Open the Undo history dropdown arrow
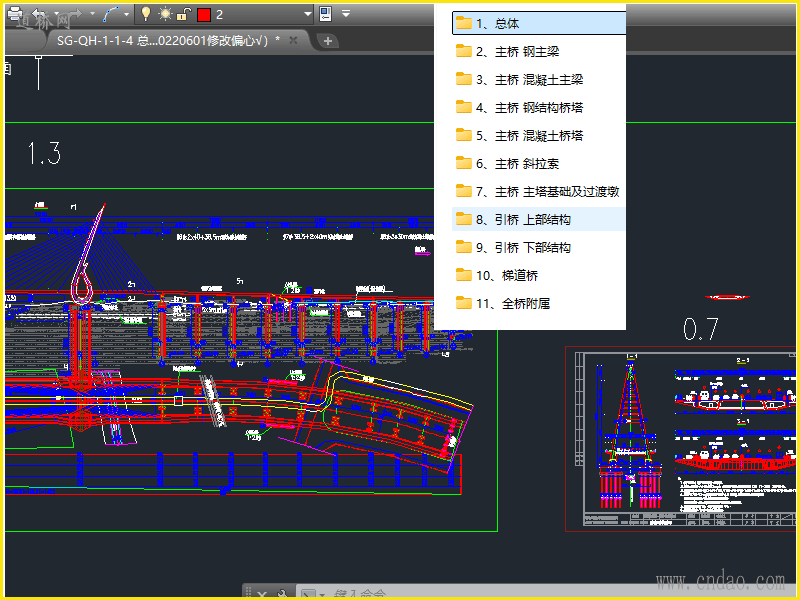 tap(57, 14)
